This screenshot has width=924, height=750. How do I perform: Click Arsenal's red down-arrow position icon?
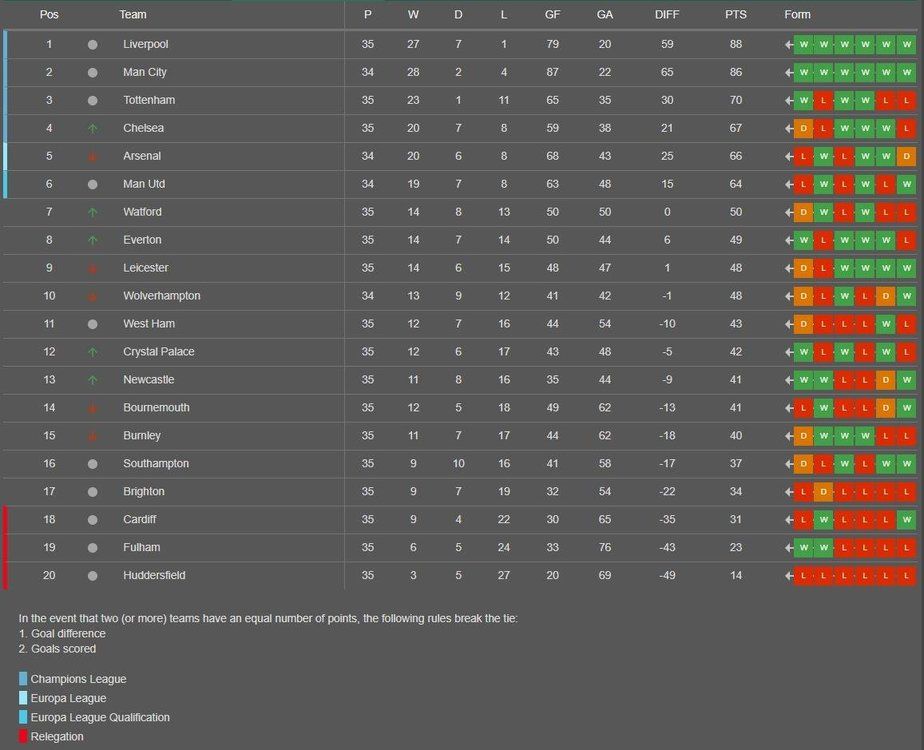point(93,156)
